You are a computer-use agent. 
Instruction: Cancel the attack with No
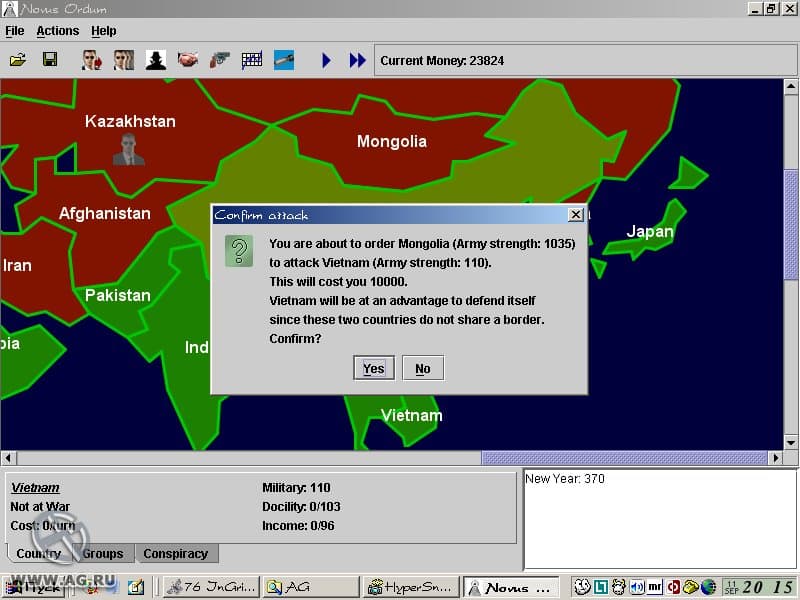(x=423, y=368)
